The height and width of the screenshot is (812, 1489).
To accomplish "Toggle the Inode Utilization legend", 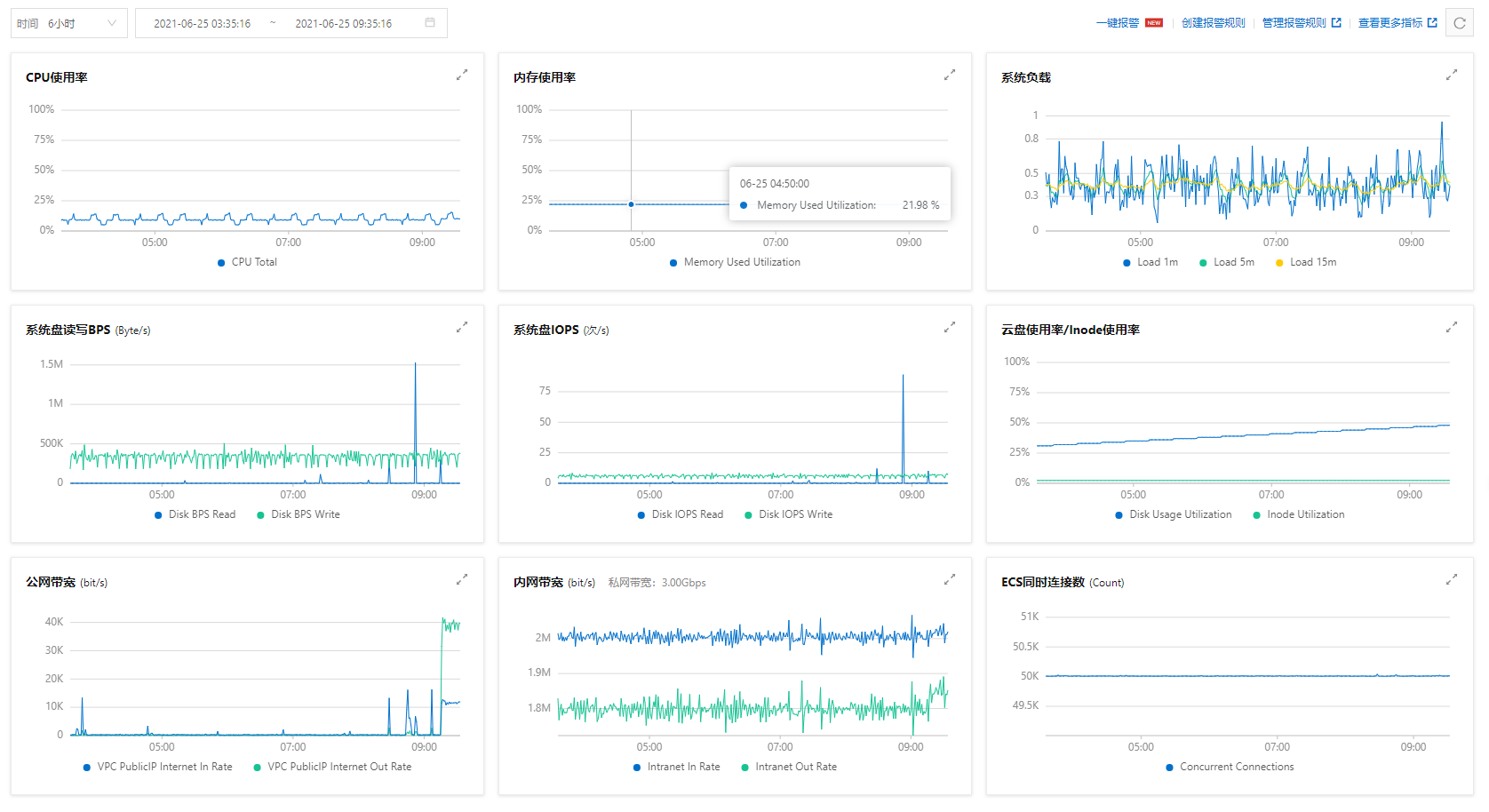I will 1299,514.
